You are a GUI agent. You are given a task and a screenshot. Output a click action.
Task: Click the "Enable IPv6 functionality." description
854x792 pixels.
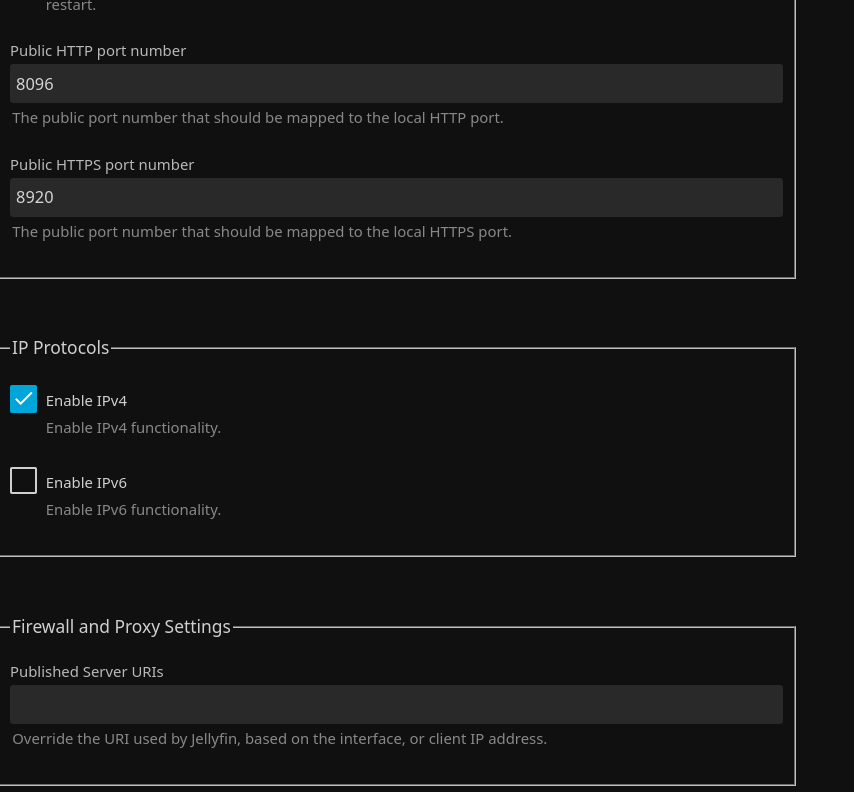click(133, 510)
